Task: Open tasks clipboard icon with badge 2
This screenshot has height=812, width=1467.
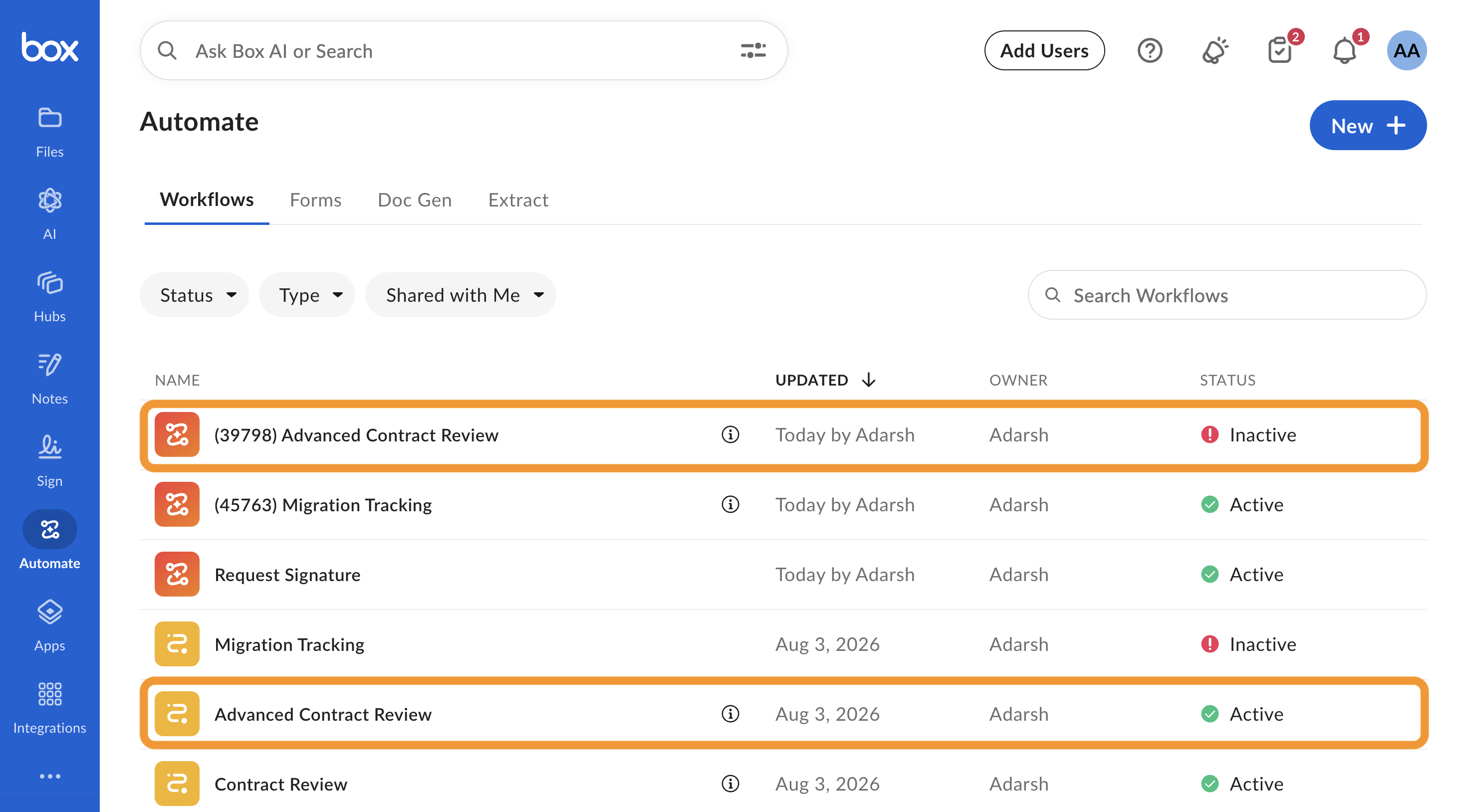Action: coord(1281,49)
